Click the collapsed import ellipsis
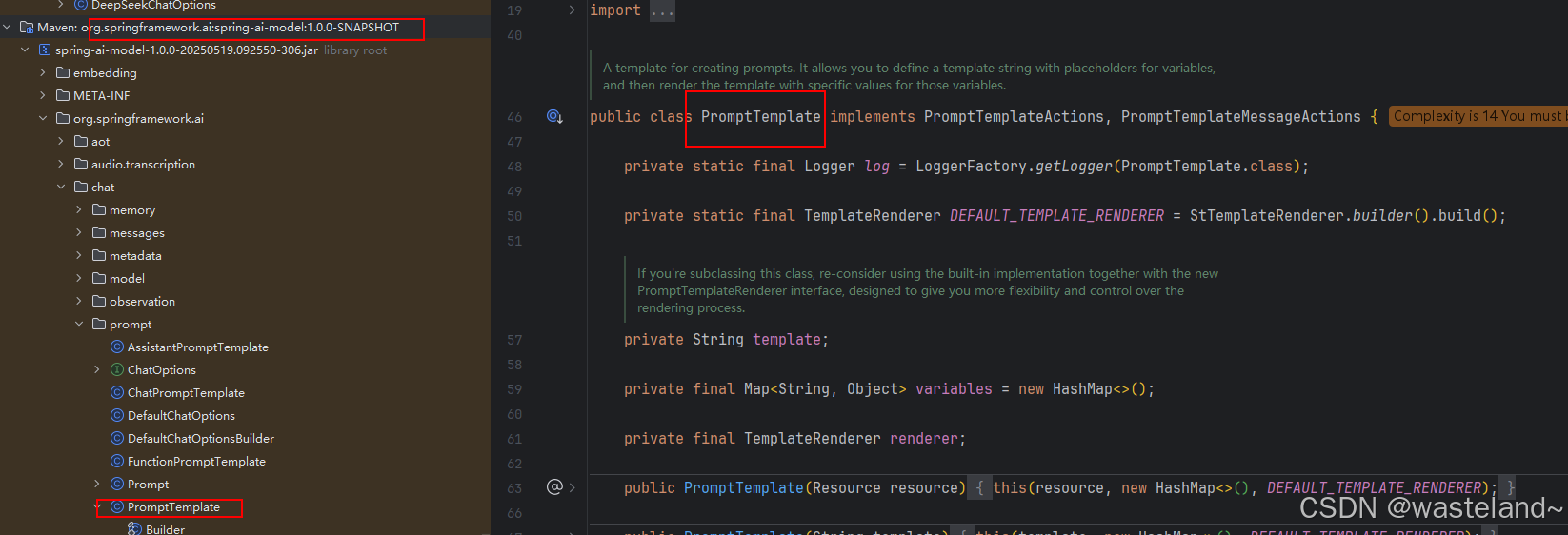 [662, 10]
